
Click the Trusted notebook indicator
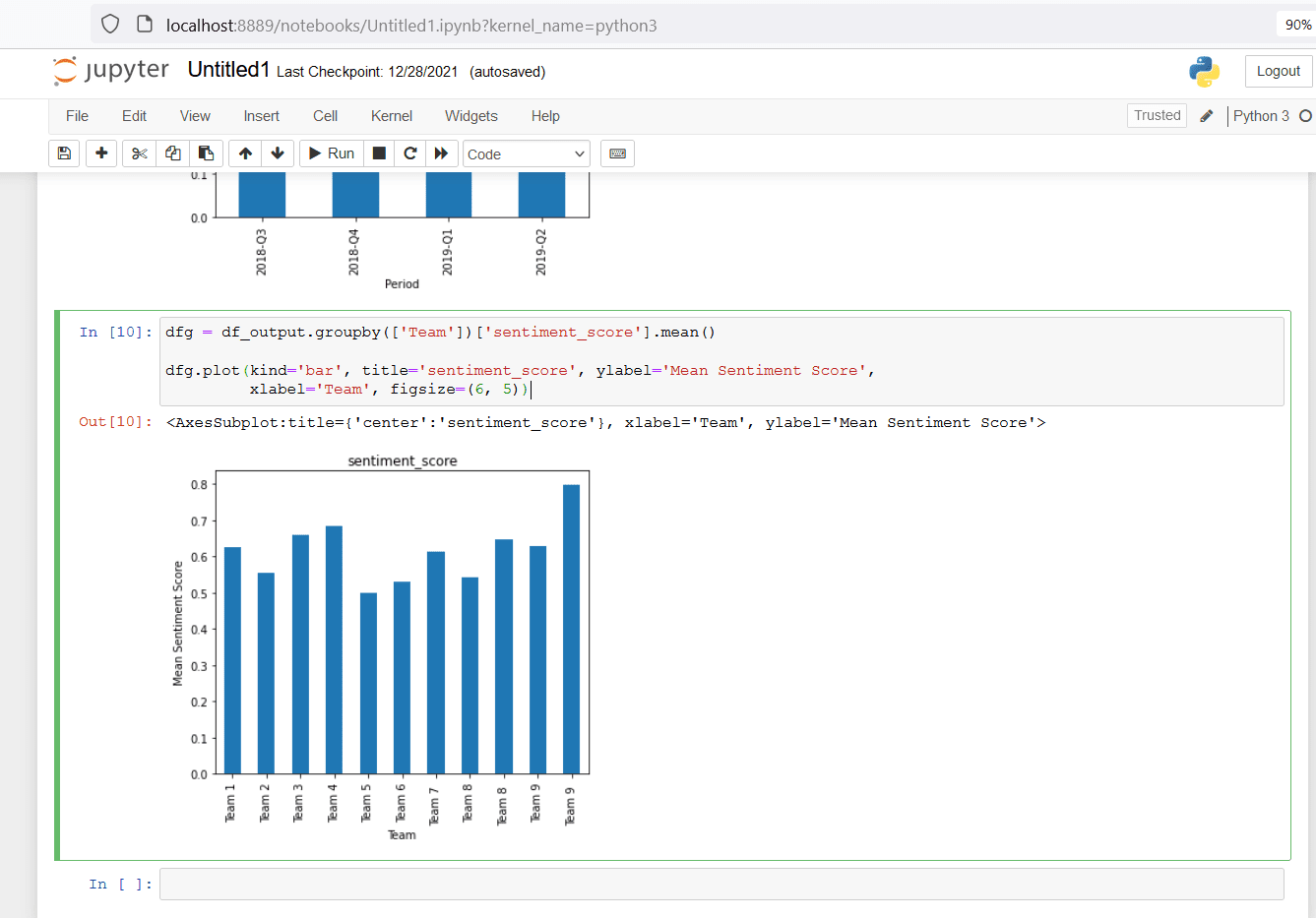click(1157, 115)
